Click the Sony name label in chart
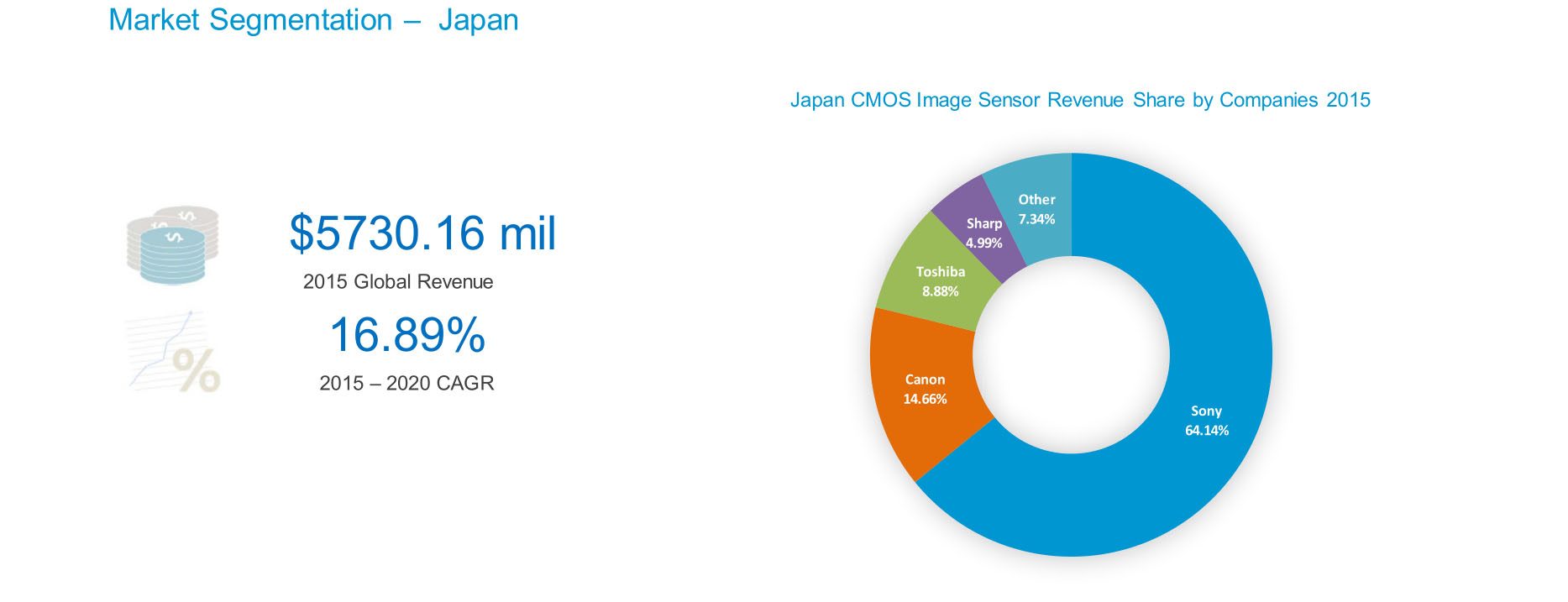This screenshot has height=602, width=1568. (1206, 411)
